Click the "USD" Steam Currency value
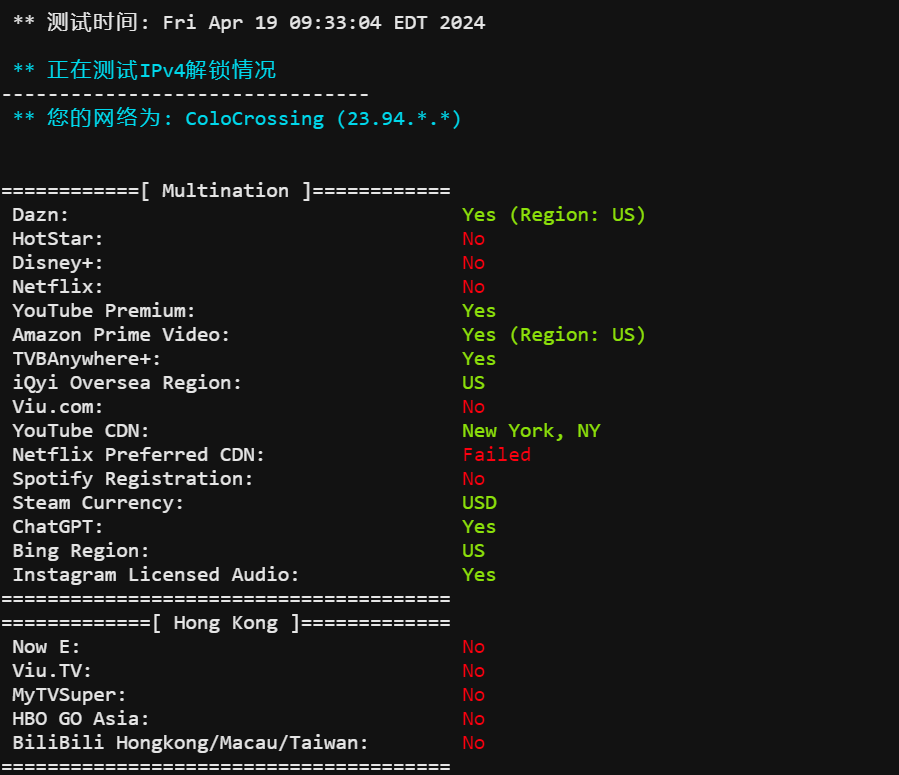This screenshot has height=775, width=899. point(479,503)
